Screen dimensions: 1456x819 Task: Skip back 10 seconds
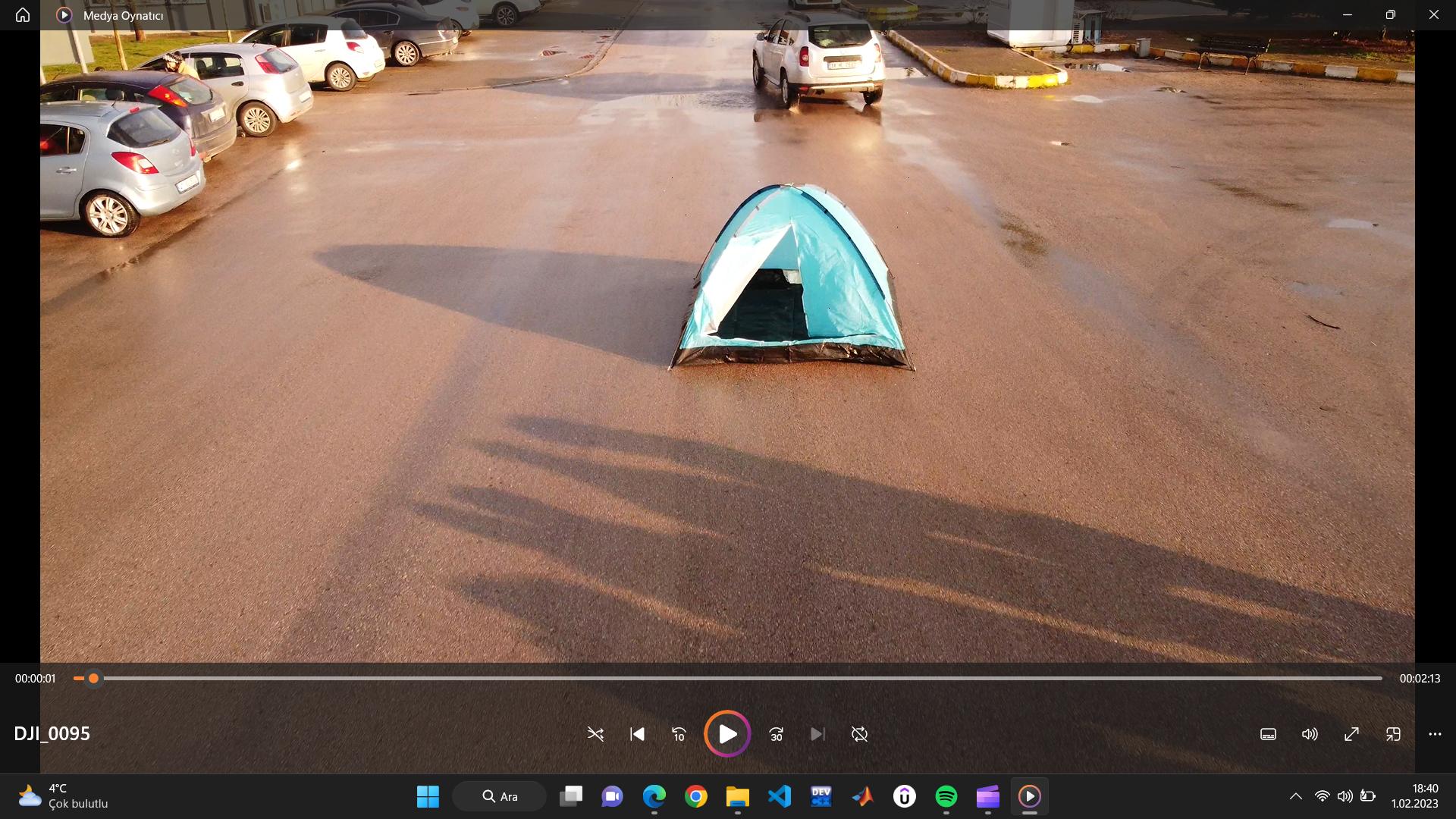pyautogui.click(x=679, y=734)
